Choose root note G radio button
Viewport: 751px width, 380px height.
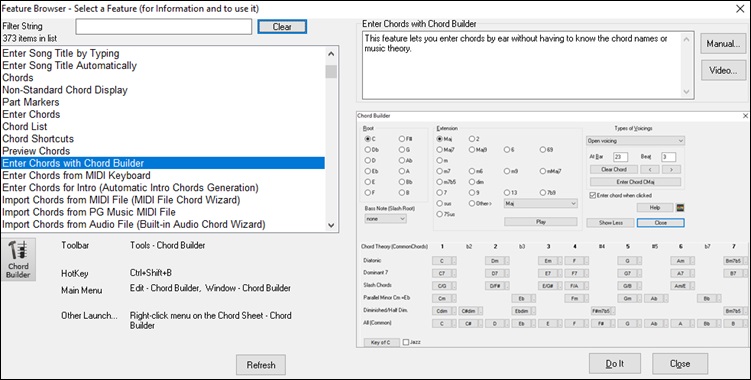pos(401,150)
